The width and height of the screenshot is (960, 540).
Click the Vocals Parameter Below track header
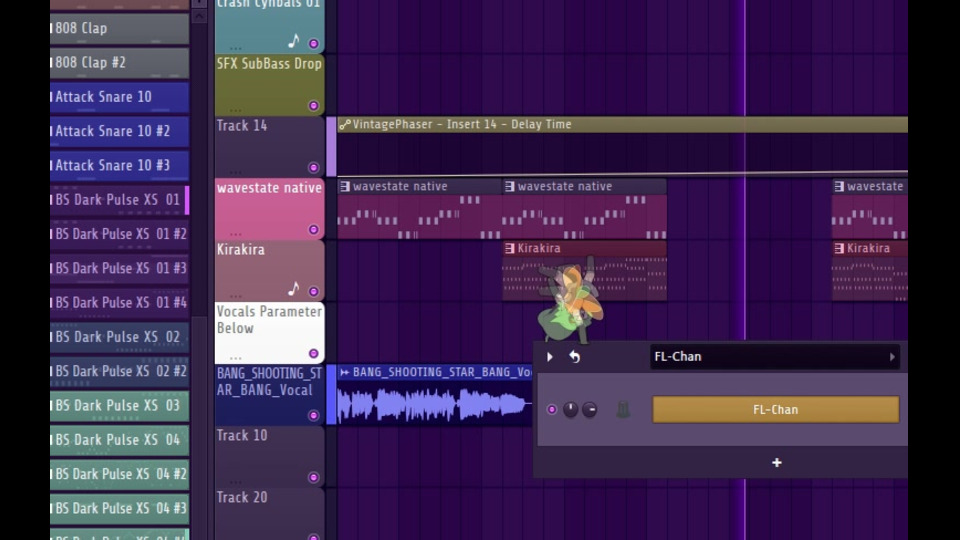pos(269,332)
